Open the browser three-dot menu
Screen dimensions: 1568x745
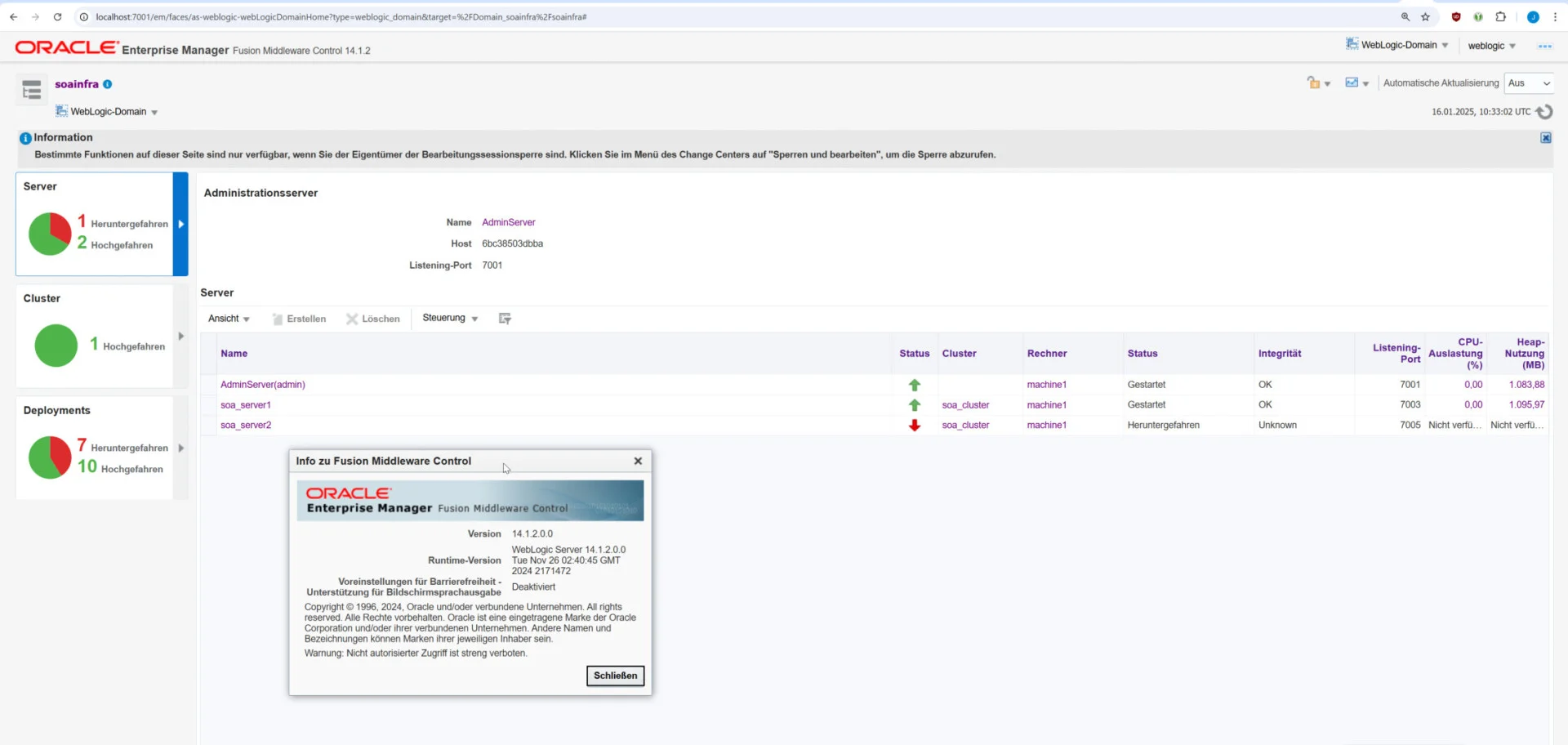click(1555, 16)
